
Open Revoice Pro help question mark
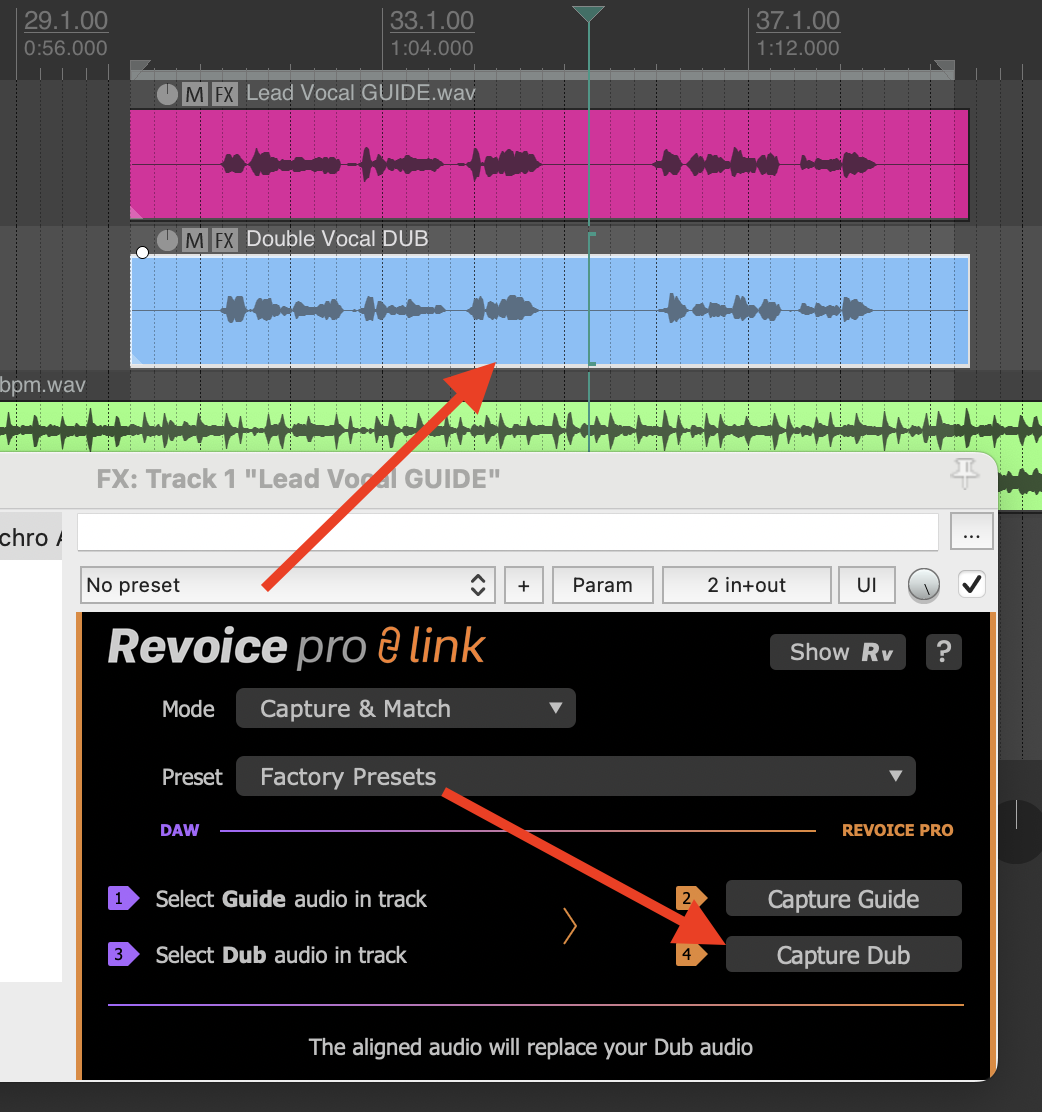click(x=943, y=652)
